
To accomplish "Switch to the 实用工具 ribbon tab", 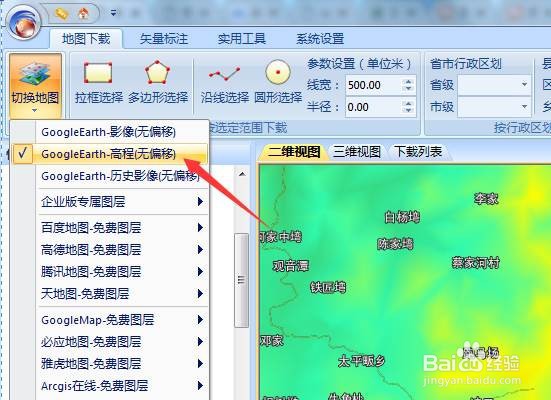I will click(241, 39).
